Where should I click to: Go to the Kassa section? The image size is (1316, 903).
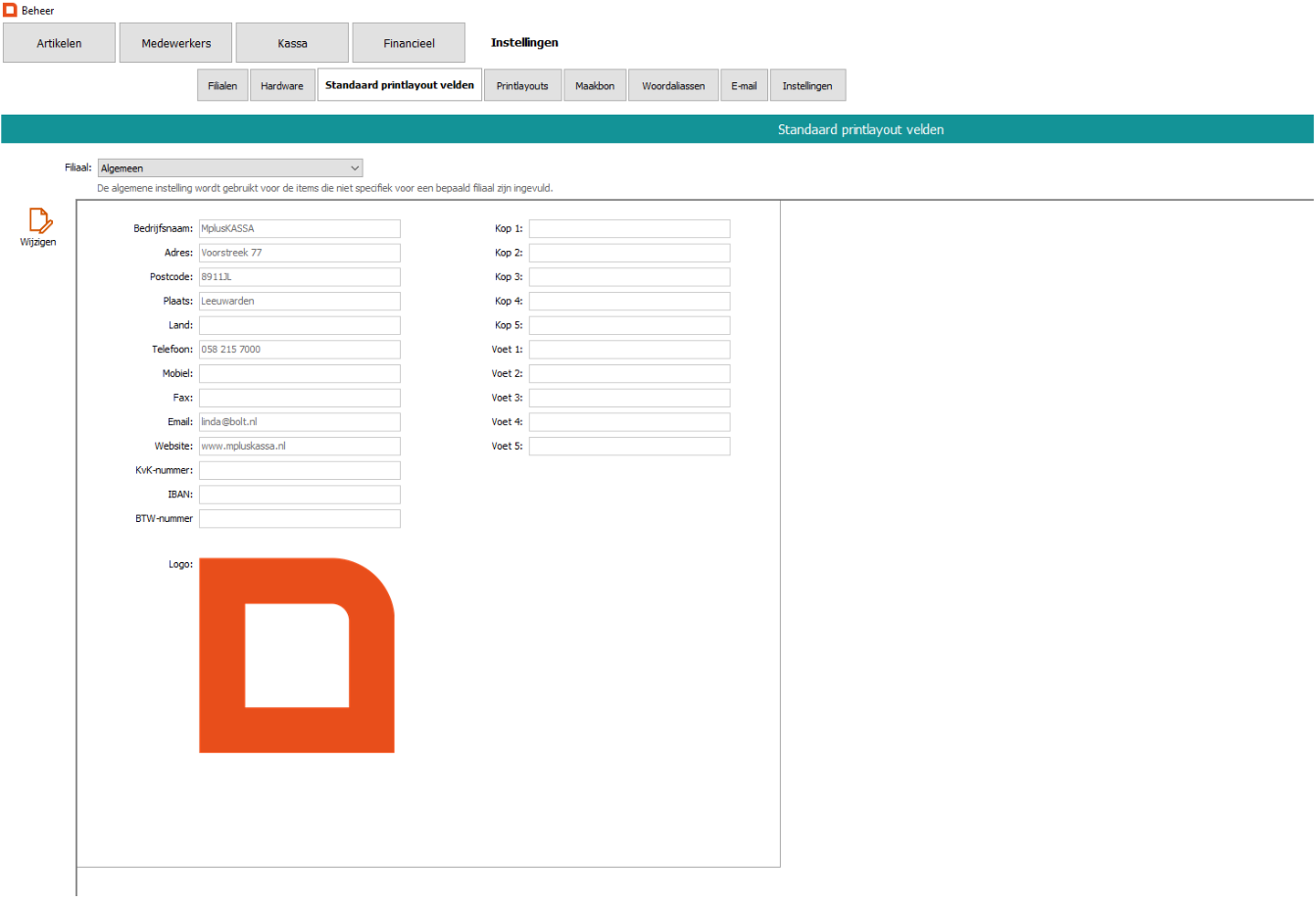click(x=292, y=43)
